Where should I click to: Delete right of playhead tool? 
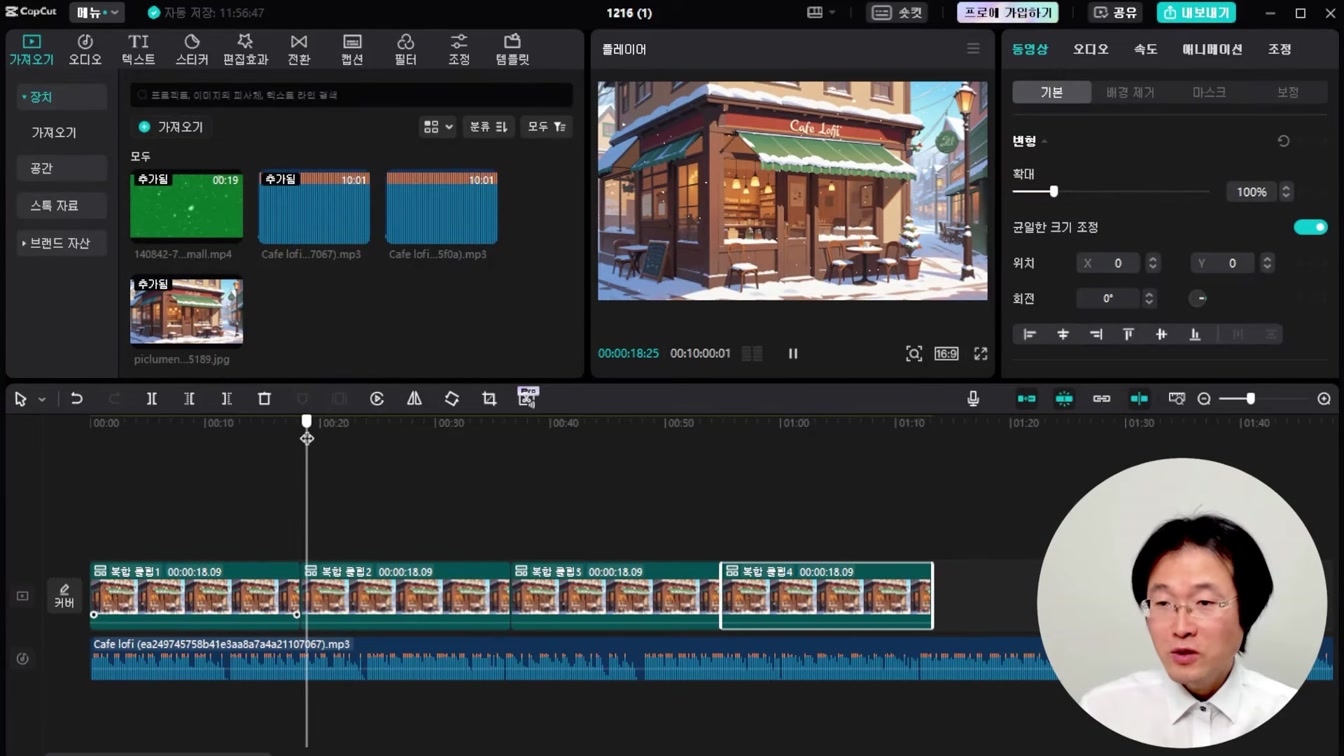[x=227, y=399]
